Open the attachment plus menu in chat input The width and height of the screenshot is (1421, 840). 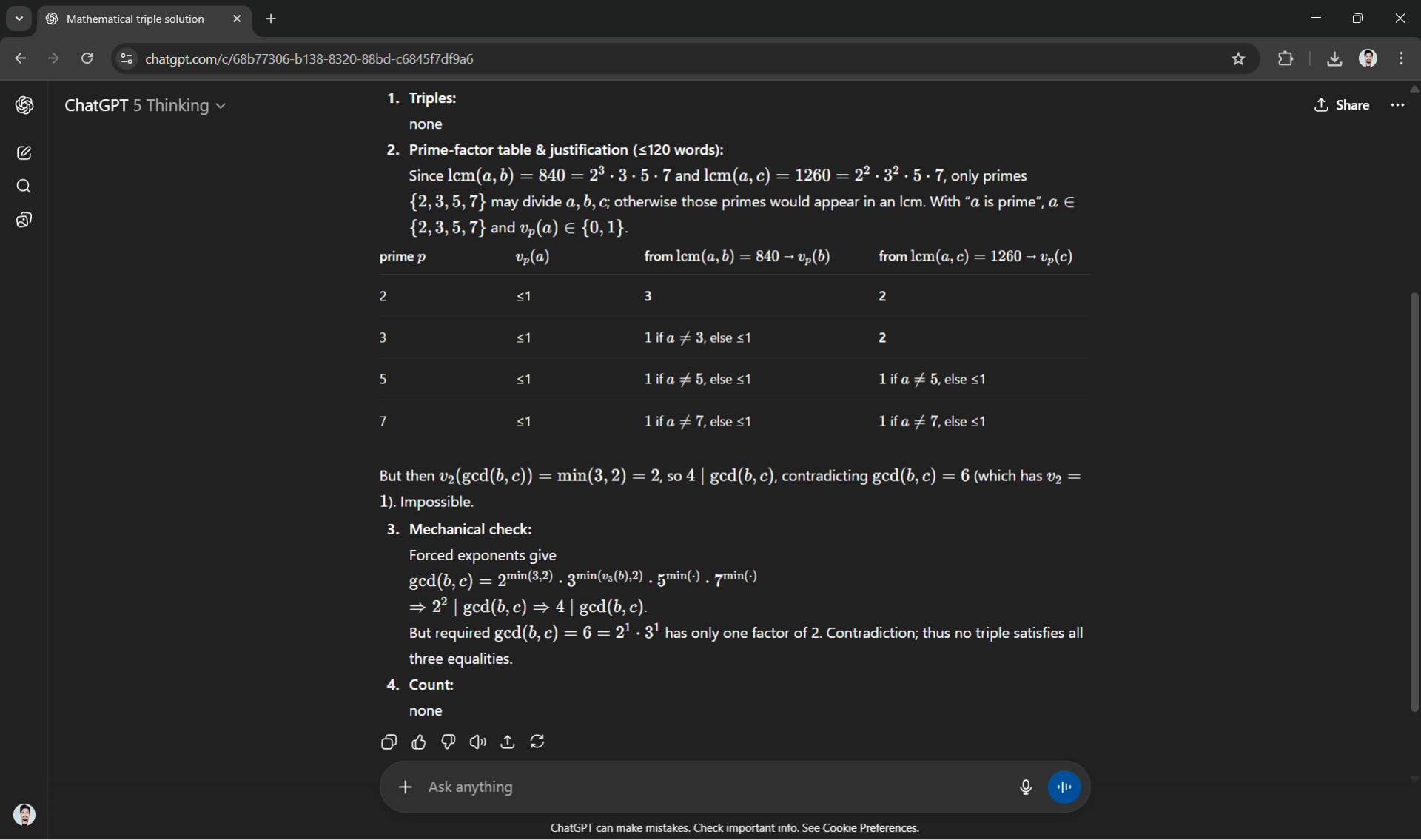coord(406,787)
